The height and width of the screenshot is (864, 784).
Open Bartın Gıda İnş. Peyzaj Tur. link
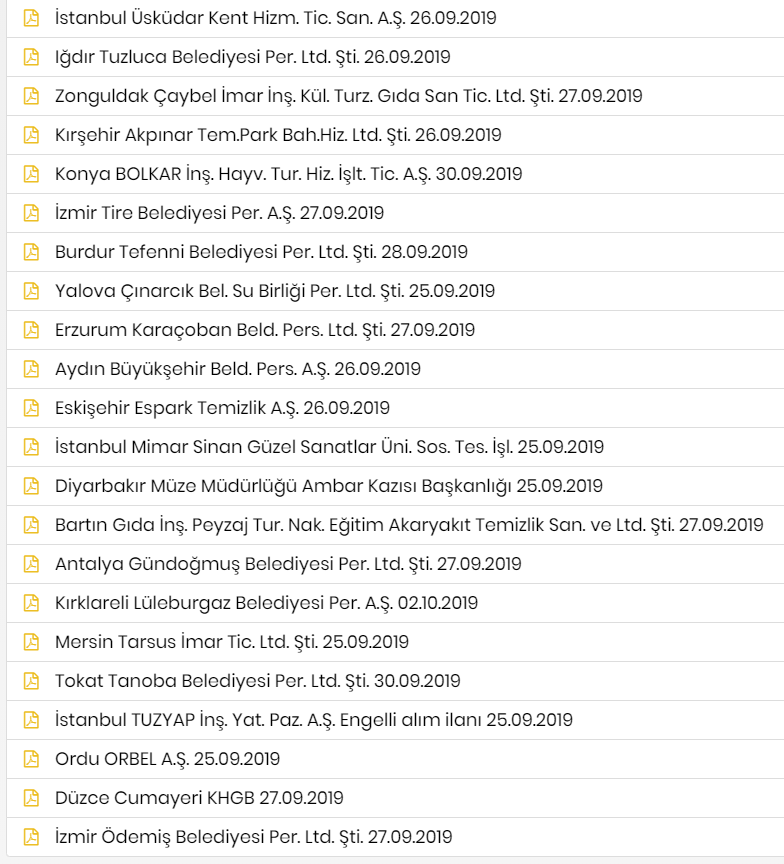pyautogui.click(x=409, y=525)
